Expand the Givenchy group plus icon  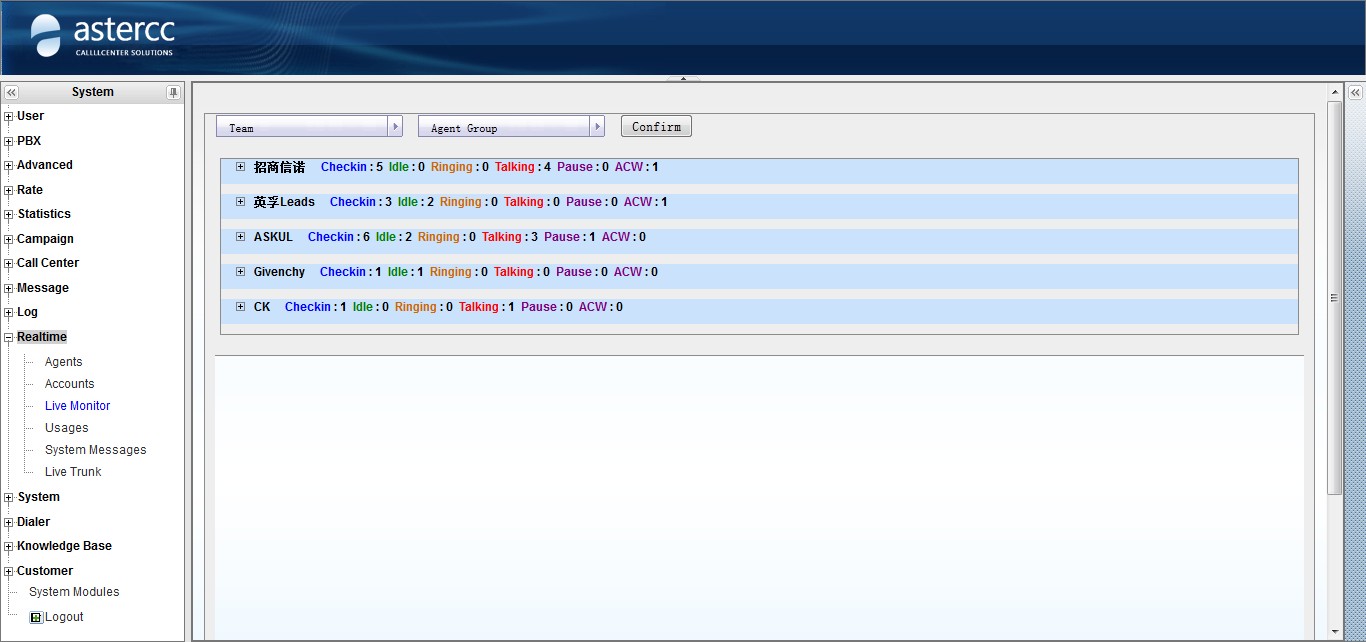[240, 272]
